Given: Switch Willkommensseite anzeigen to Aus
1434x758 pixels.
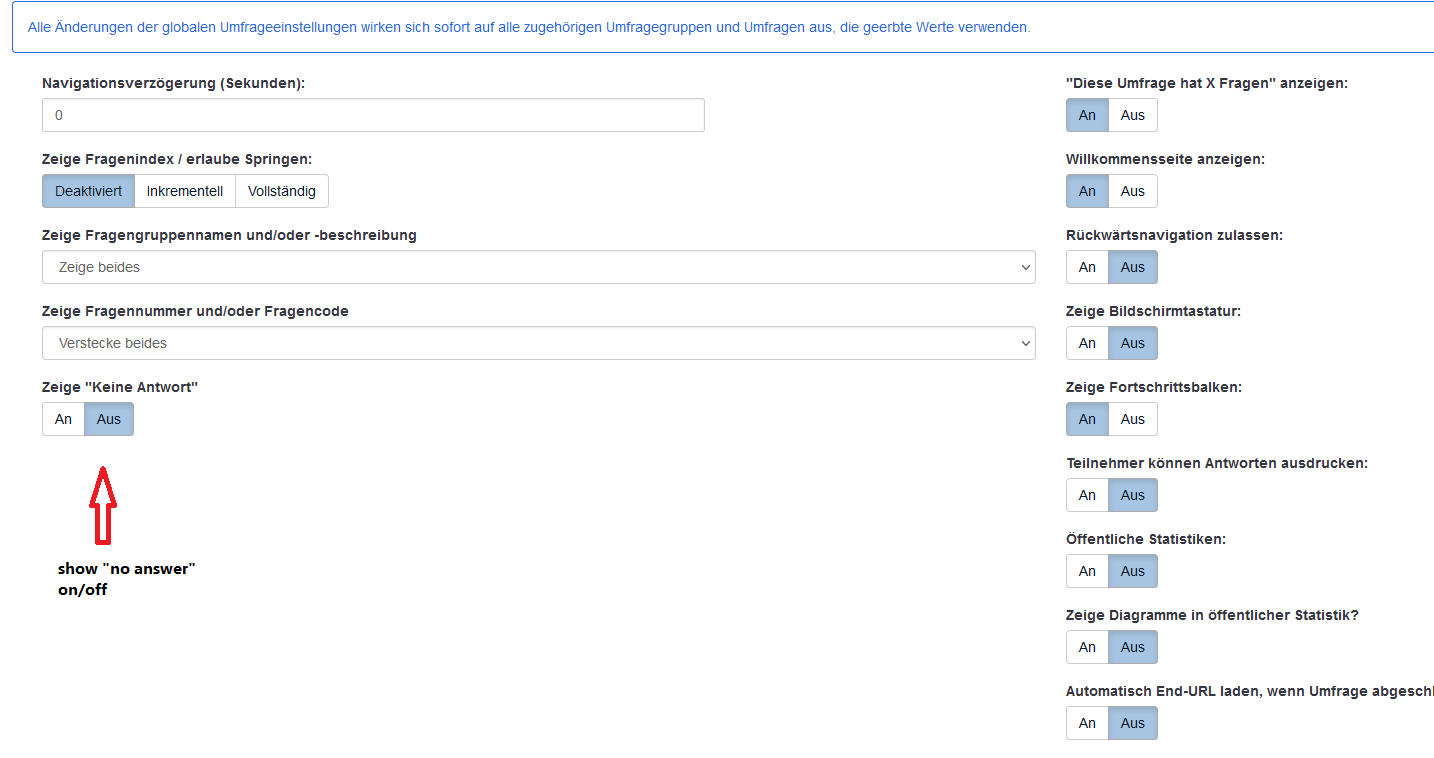Looking at the screenshot, I should pyautogui.click(x=1132, y=191).
